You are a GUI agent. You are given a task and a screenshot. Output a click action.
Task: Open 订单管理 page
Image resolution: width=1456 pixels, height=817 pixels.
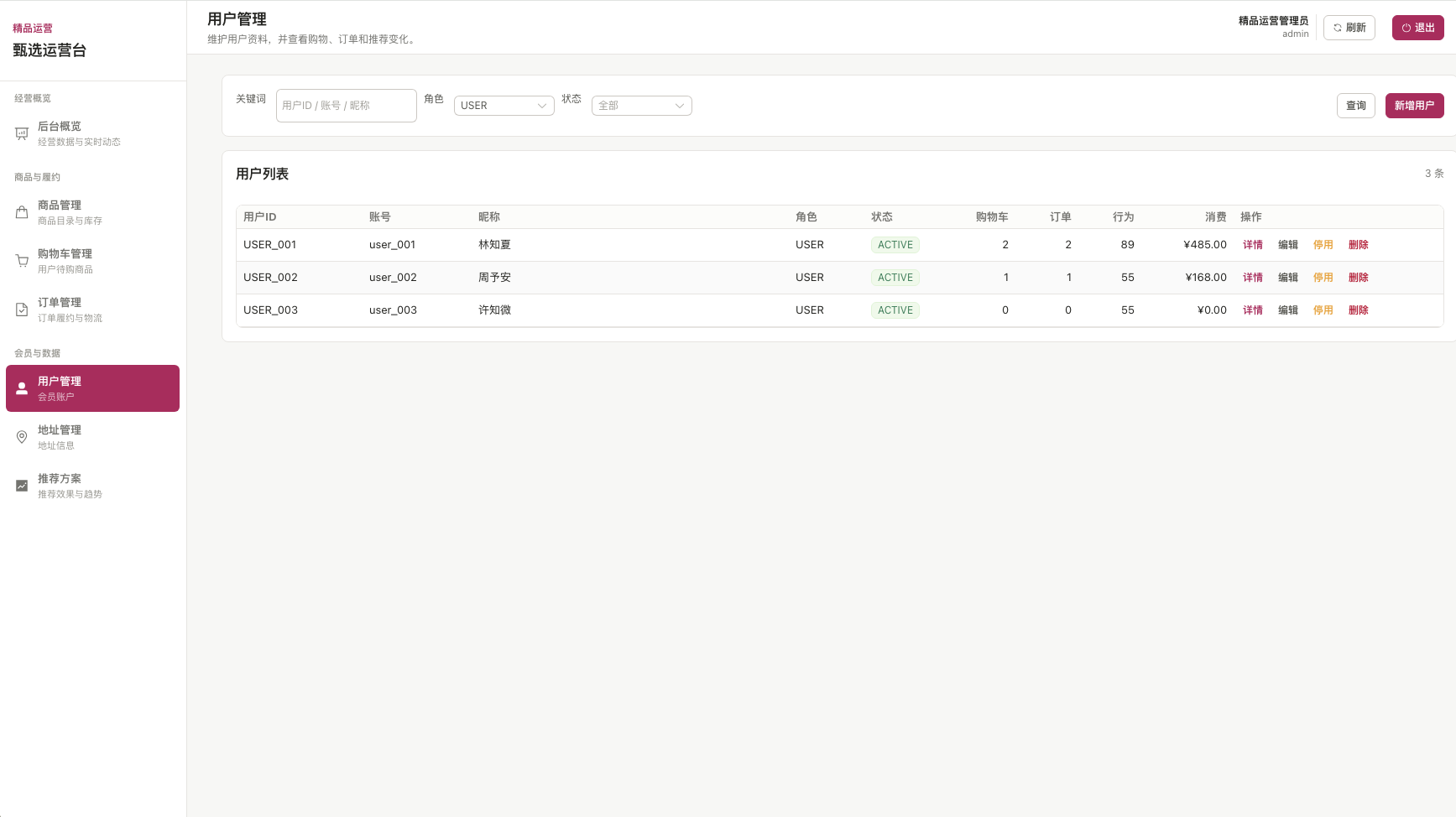(92, 310)
